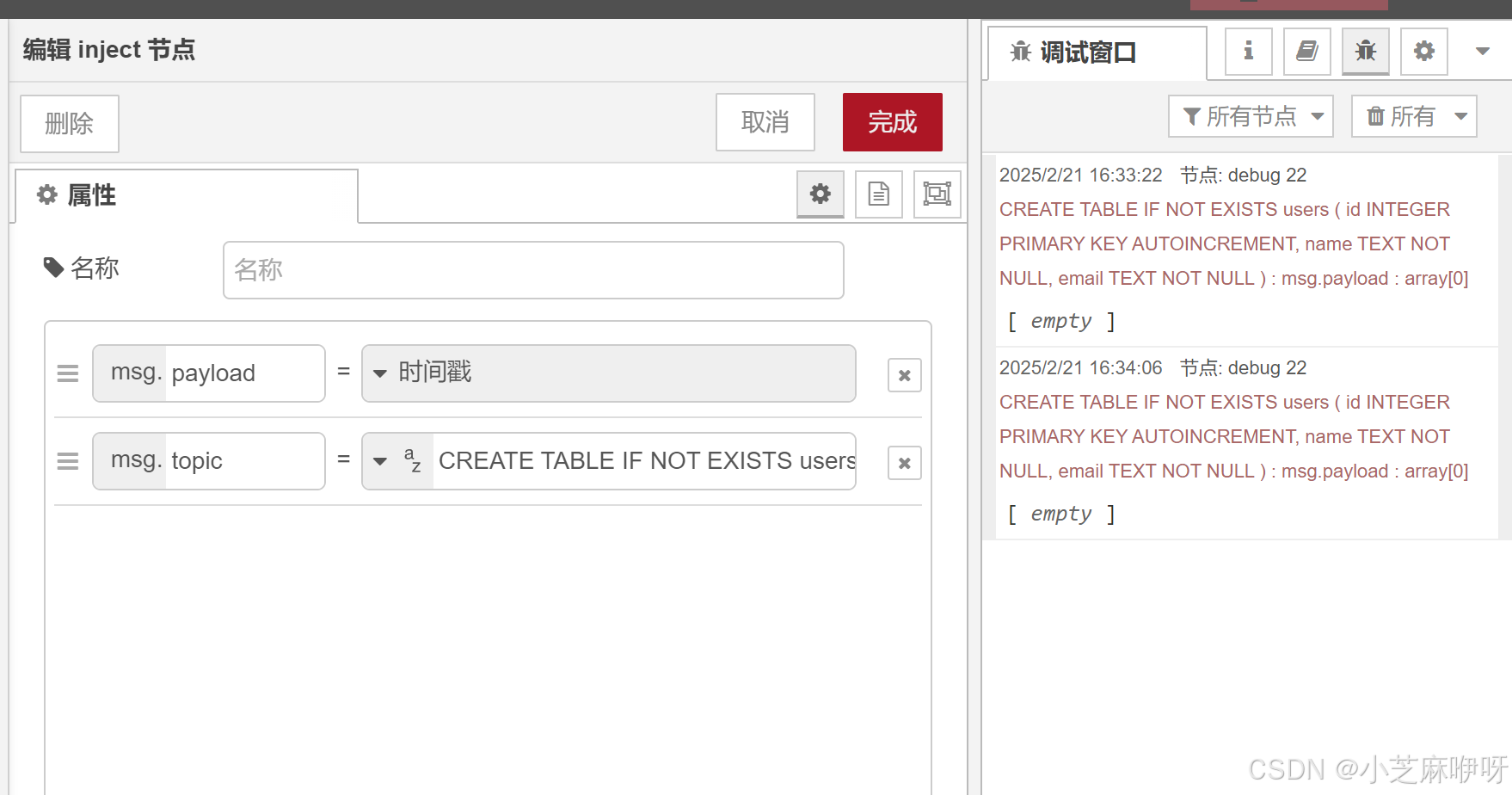
Task: Expand the edit dialog to fullscreen
Action: click(x=936, y=194)
